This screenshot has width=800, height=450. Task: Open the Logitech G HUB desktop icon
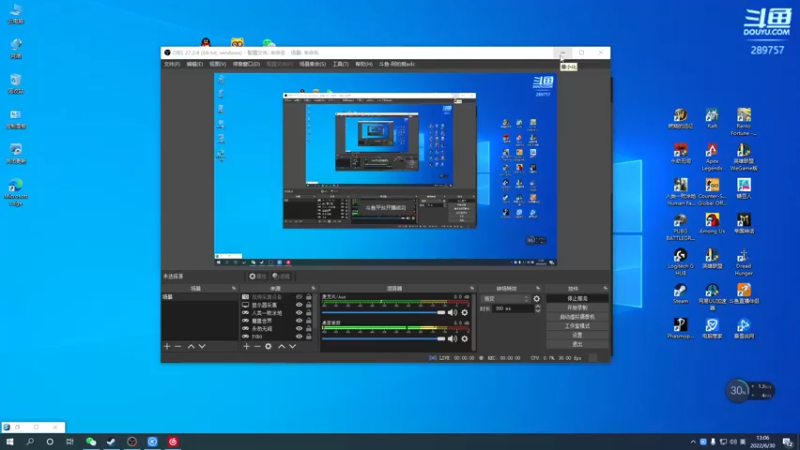pos(680,262)
